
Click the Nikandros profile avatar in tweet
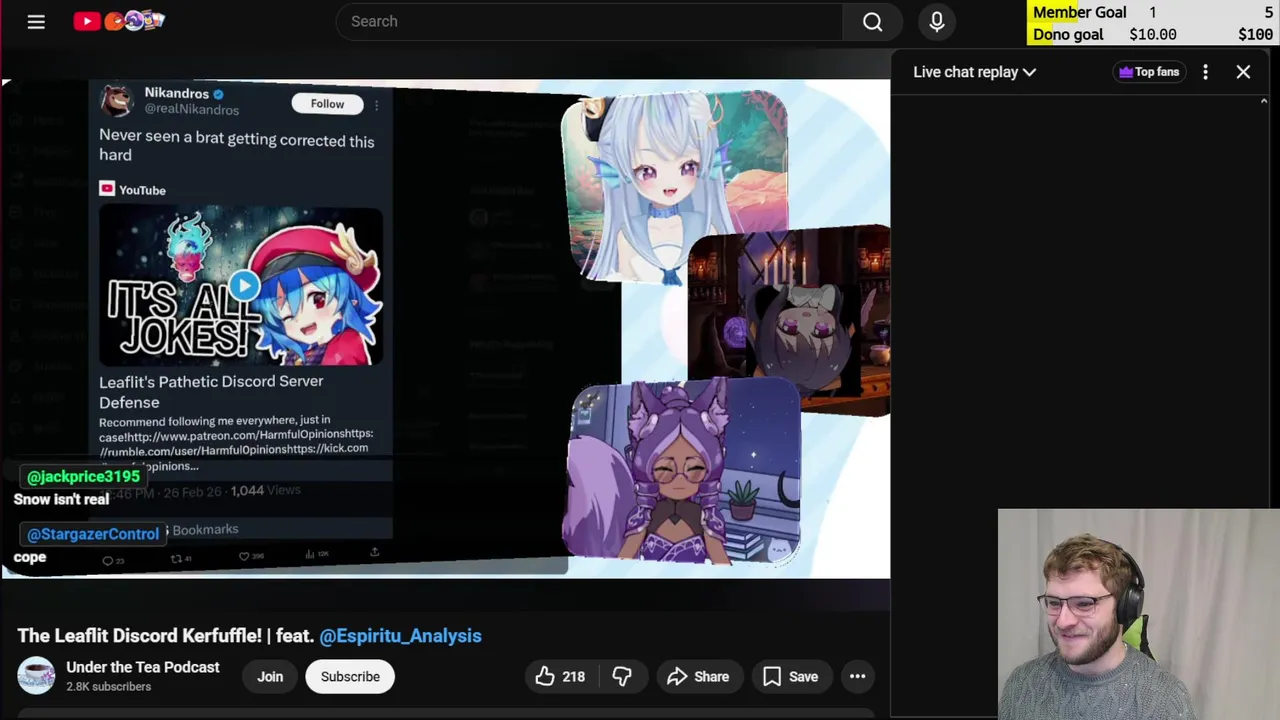tap(116, 101)
